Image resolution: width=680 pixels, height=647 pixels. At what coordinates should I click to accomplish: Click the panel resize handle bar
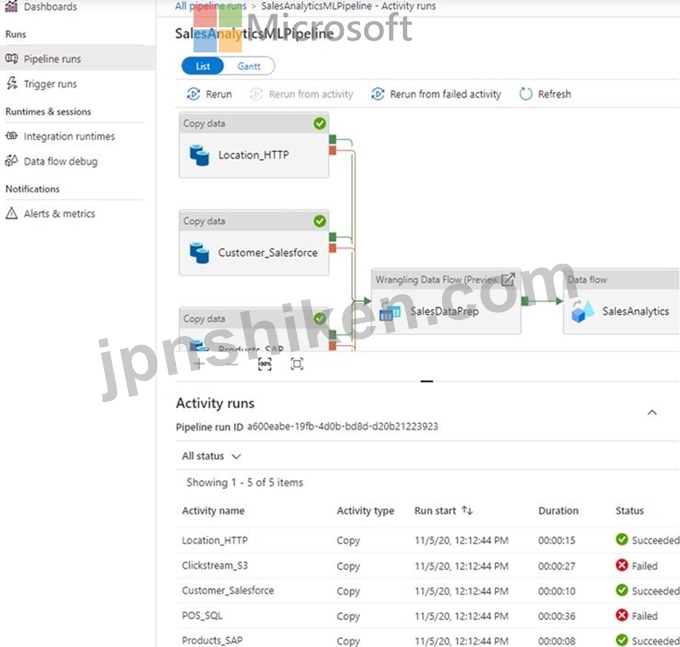pyautogui.click(x=427, y=381)
